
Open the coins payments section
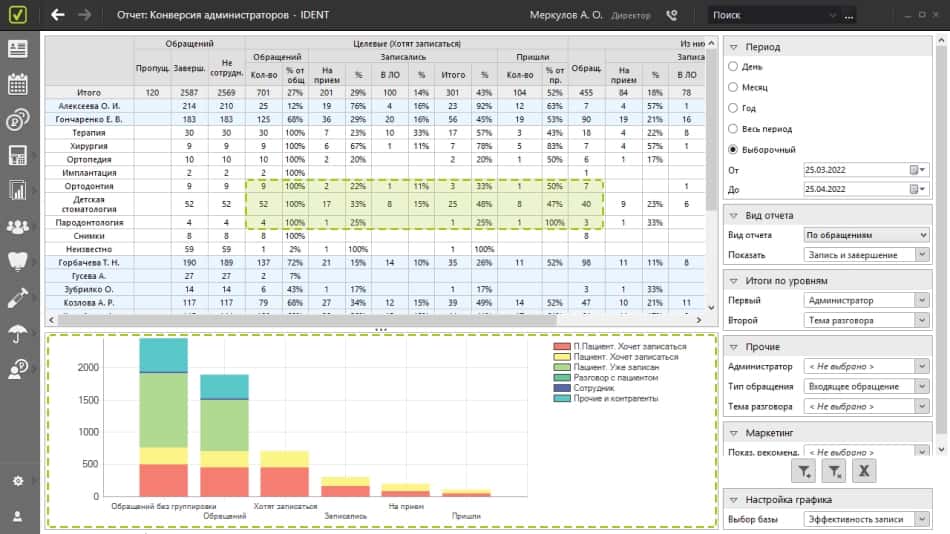click(17, 120)
